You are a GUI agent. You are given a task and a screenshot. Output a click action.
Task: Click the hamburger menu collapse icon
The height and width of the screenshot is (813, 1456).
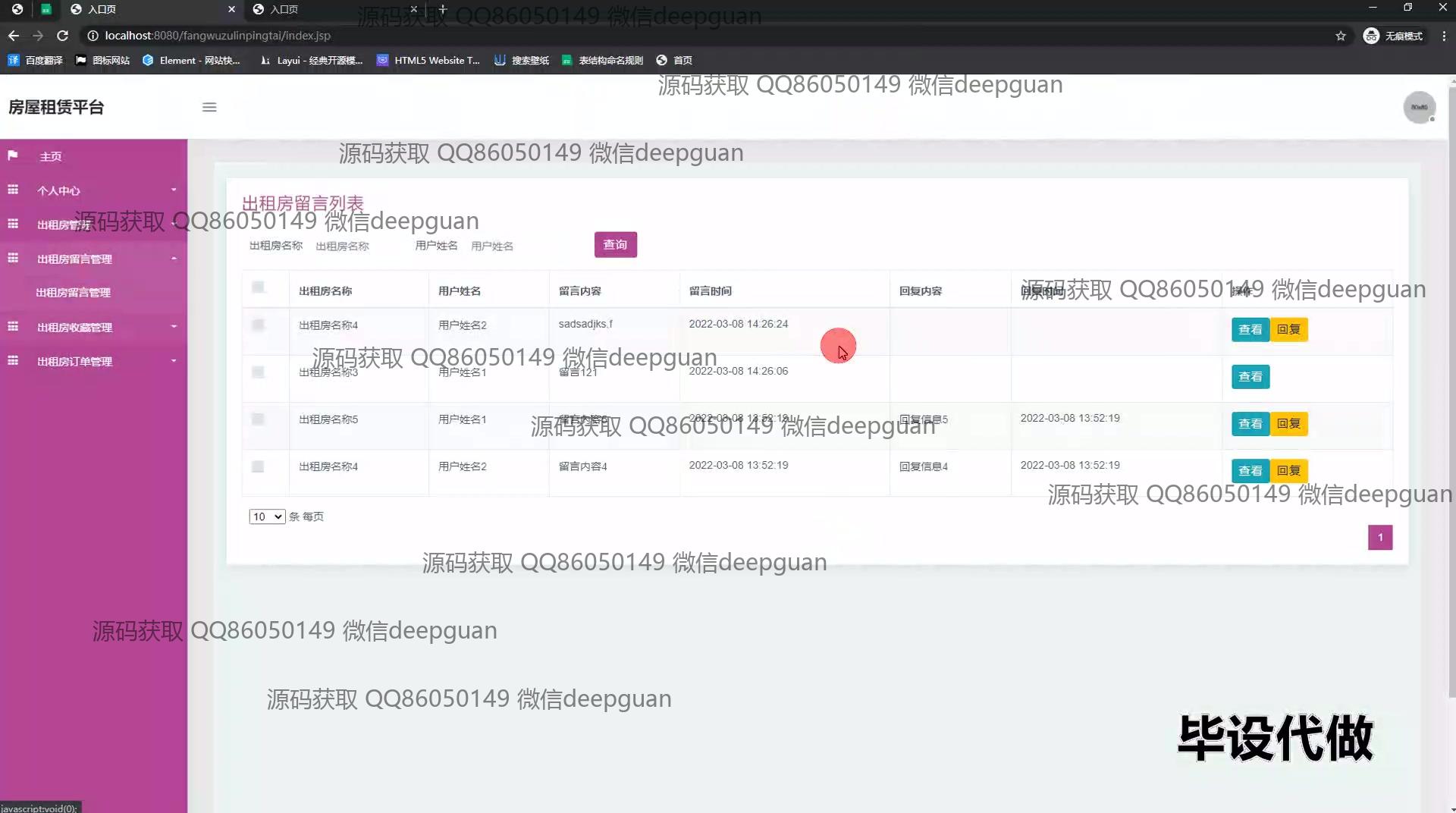[x=209, y=108]
